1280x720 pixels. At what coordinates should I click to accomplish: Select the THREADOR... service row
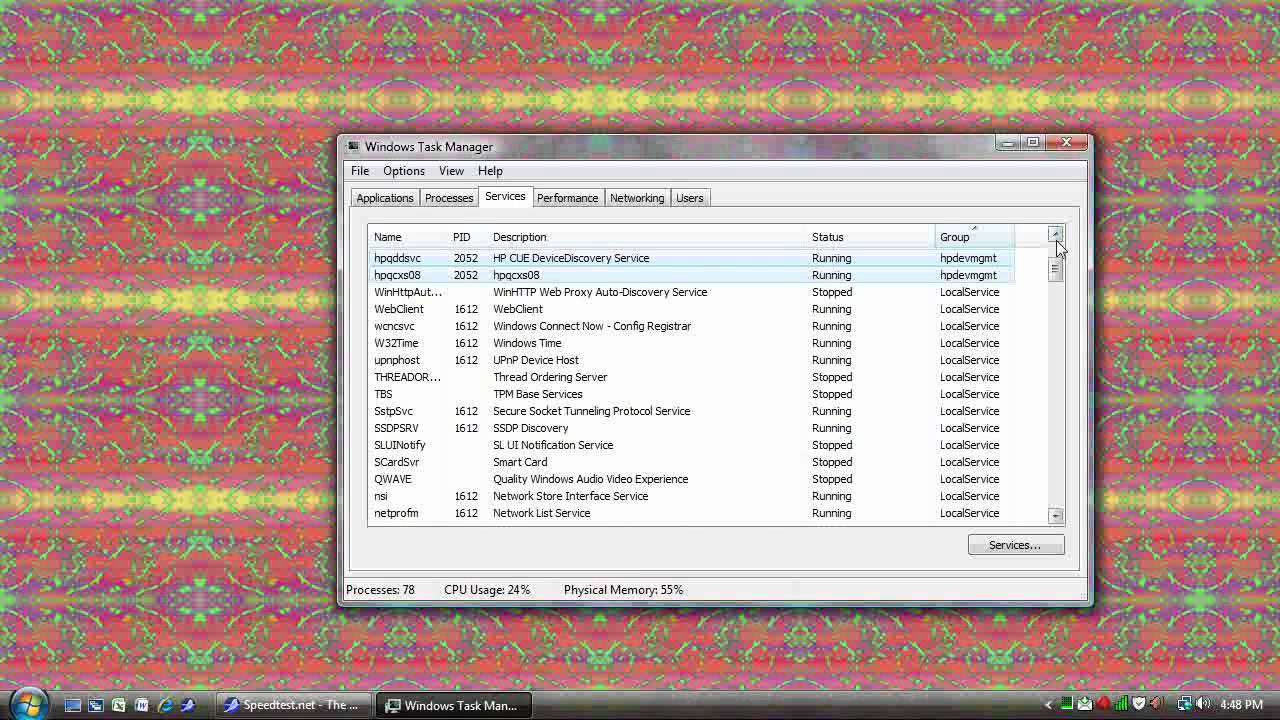point(691,377)
